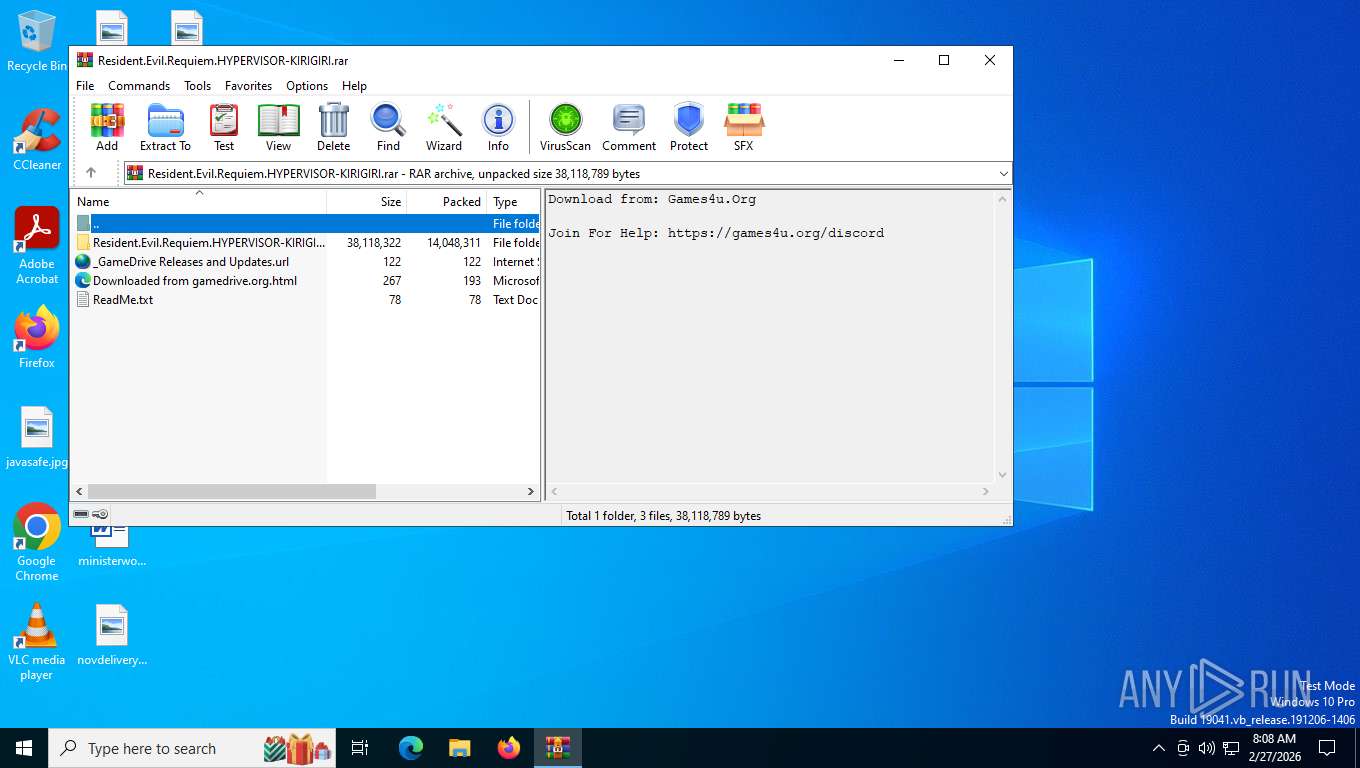Open CCleaner desktop shortcut
The height and width of the screenshot is (768, 1360).
pyautogui.click(x=37, y=140)
